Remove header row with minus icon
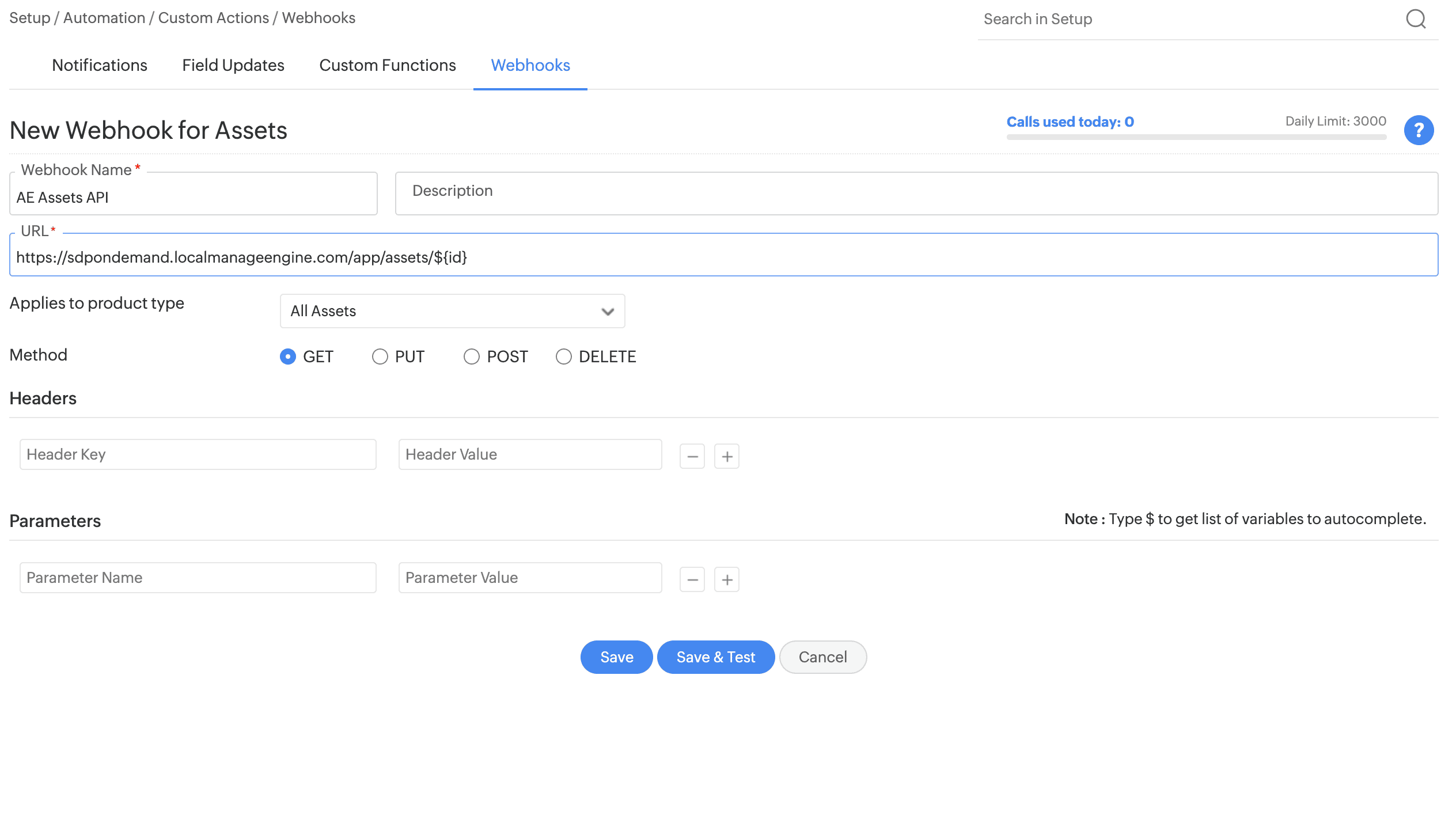Viewport: 1456px width, 819px height. (692, 456)
